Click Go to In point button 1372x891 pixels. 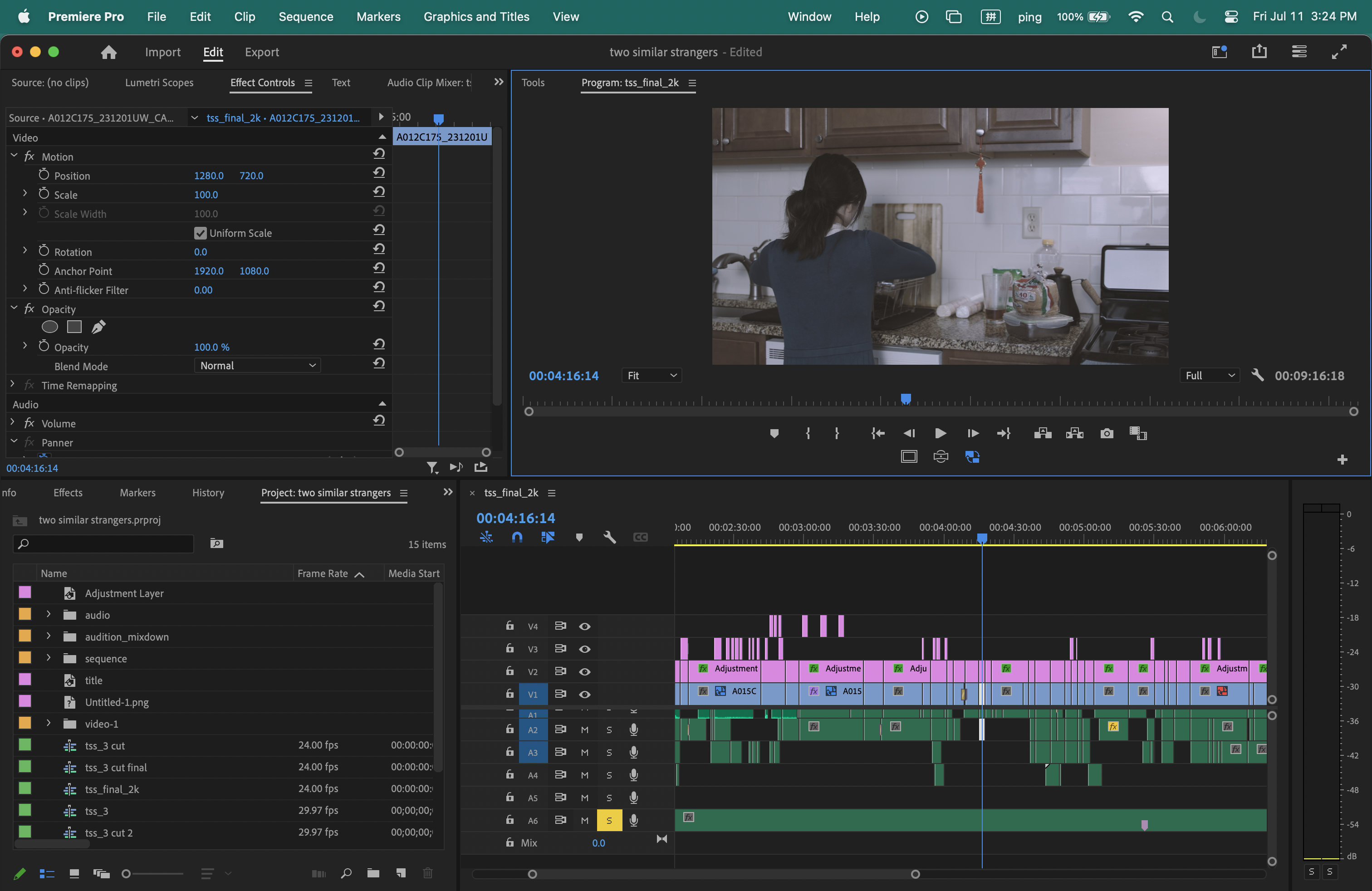click(877, 433)
